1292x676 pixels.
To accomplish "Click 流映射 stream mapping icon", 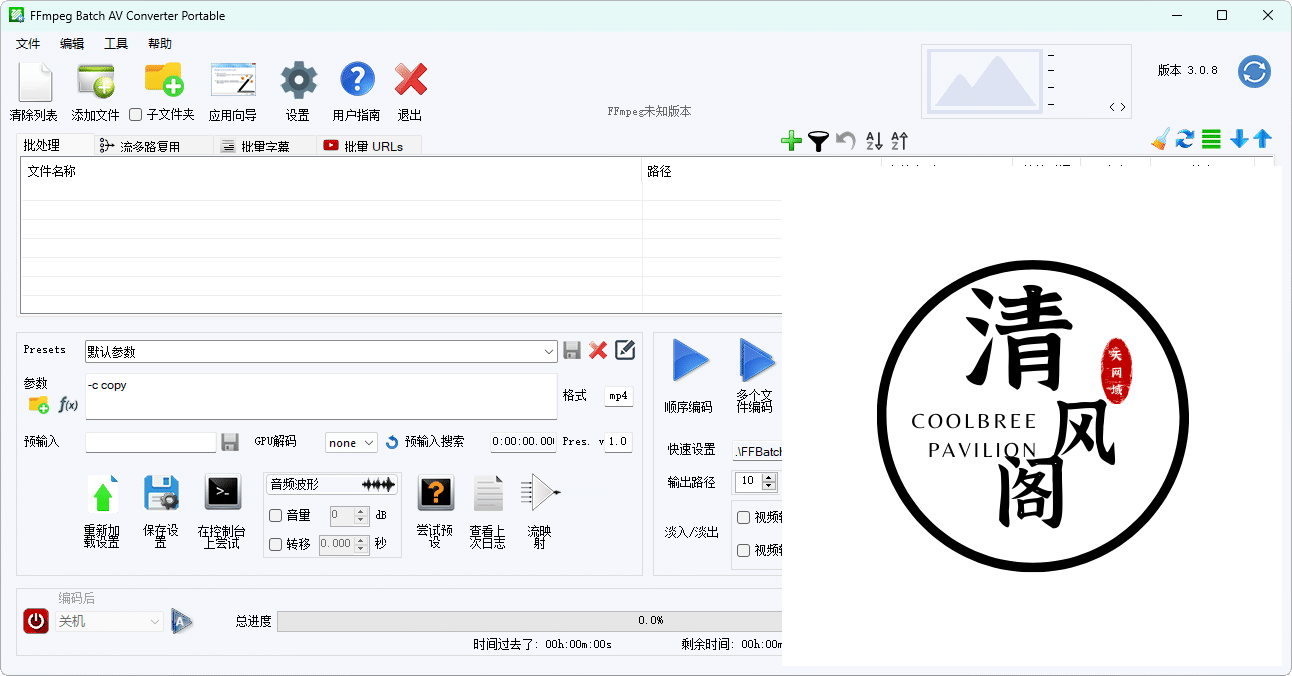I will tap(540, 492).
